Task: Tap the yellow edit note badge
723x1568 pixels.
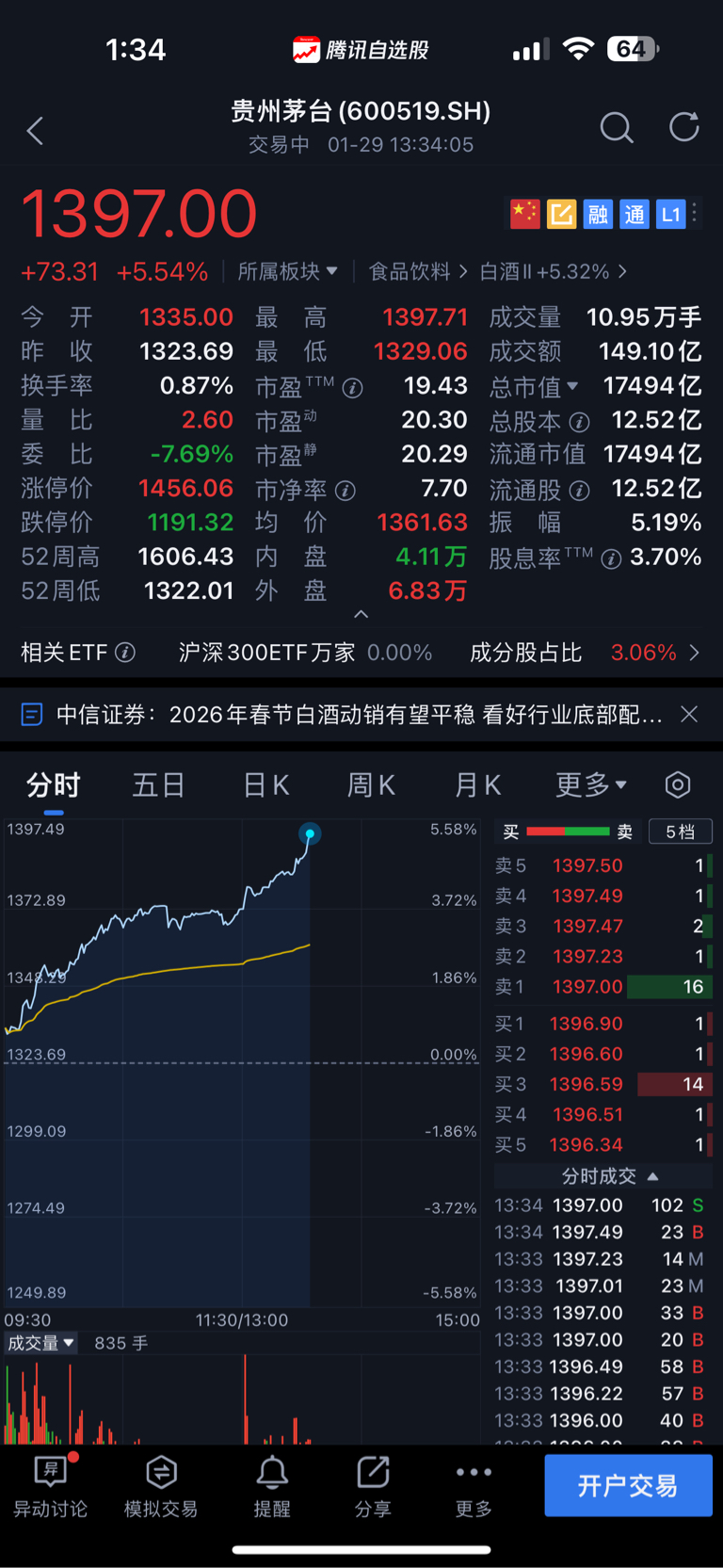Action: click(x=561, y=214)
